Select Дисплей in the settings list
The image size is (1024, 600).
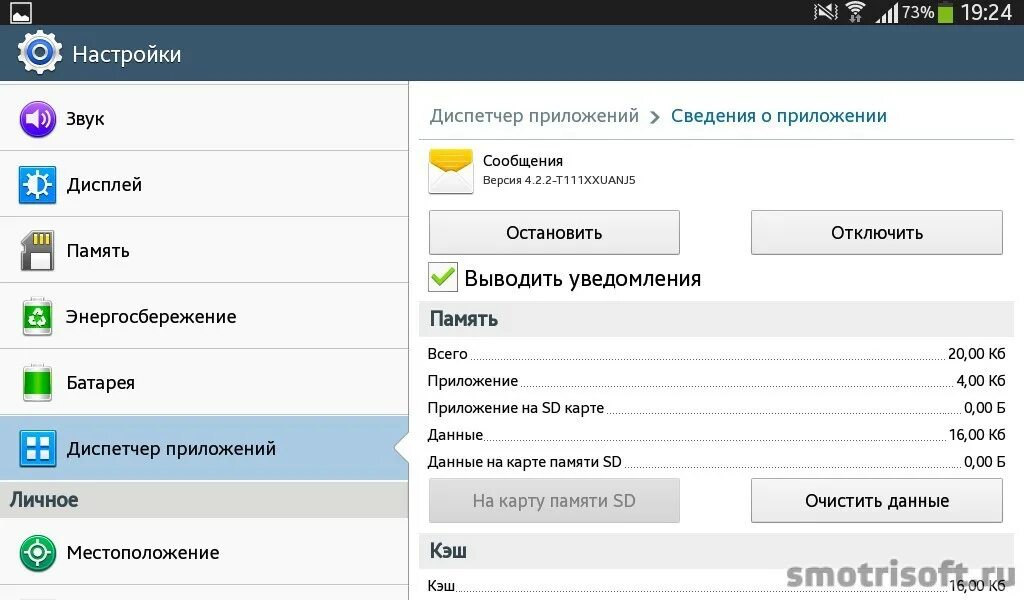[x=204, y=185]
